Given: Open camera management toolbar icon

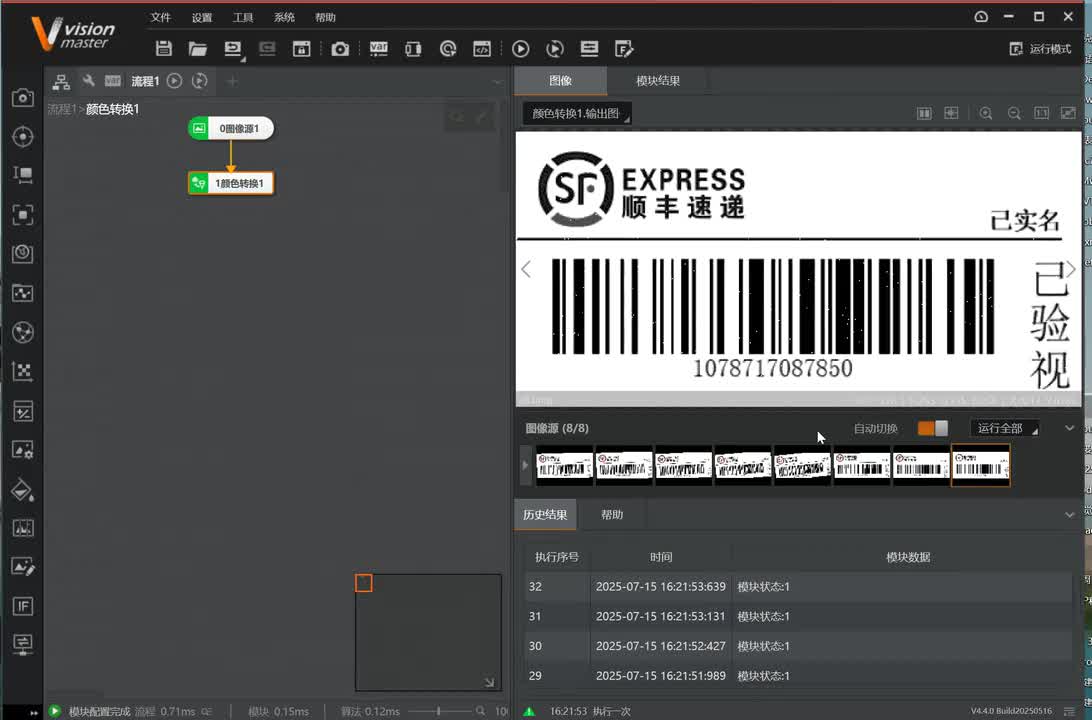Looking at the screenshot, I should pos(340,49).
